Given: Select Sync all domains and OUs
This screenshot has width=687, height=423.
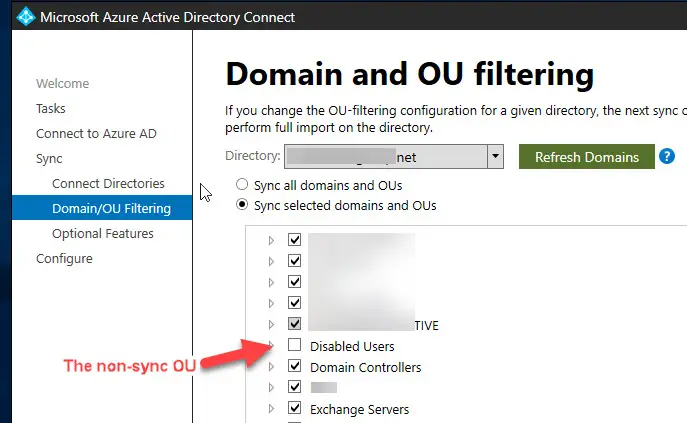Looking at the screenshot, I should tap(242, 184).
